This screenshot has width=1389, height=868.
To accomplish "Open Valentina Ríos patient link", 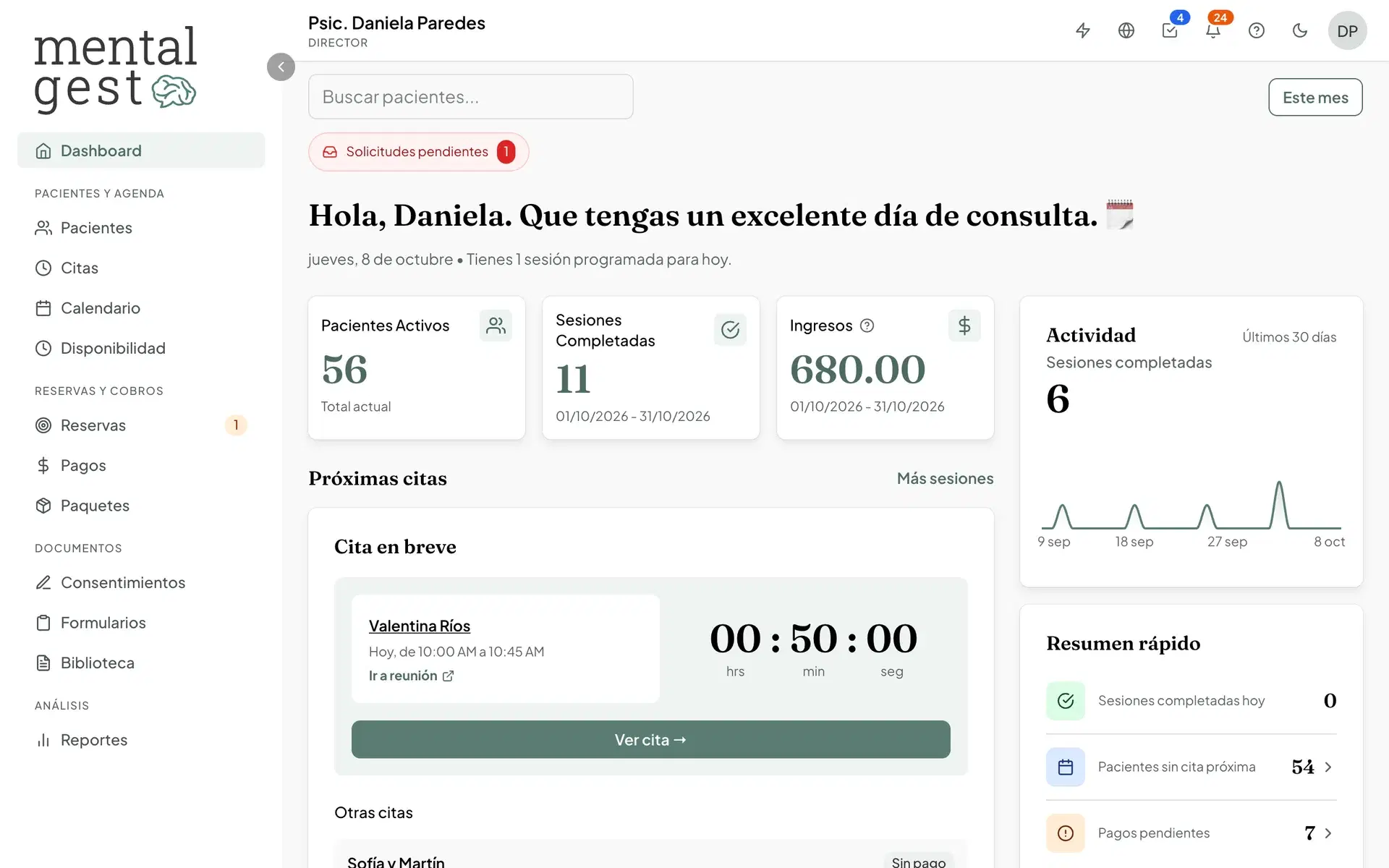I will tap(420, 626).
